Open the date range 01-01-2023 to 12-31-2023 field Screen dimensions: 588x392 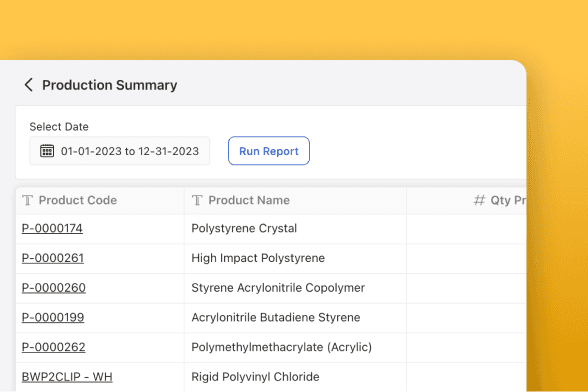click(x=120, y=151)
